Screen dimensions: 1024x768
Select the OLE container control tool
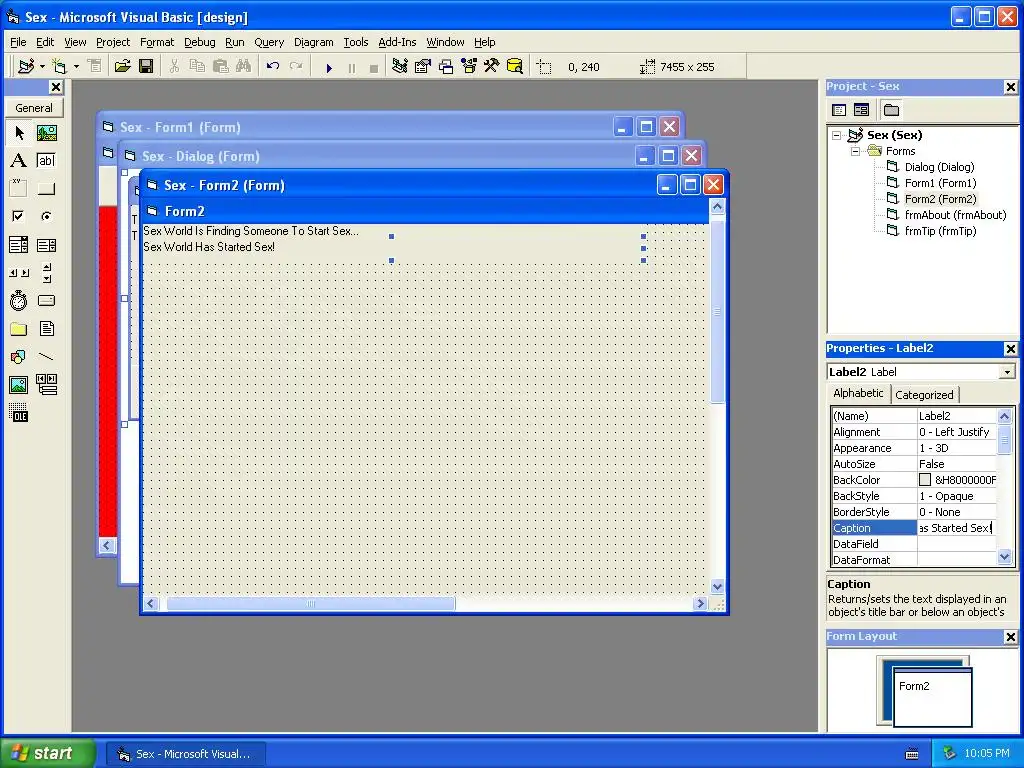pos(19,413)
